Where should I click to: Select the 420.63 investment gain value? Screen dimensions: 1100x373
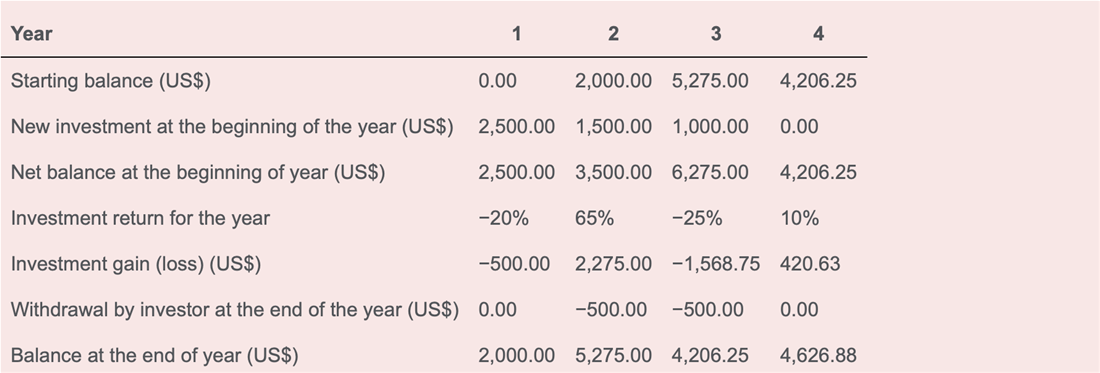tap(810, 264)
